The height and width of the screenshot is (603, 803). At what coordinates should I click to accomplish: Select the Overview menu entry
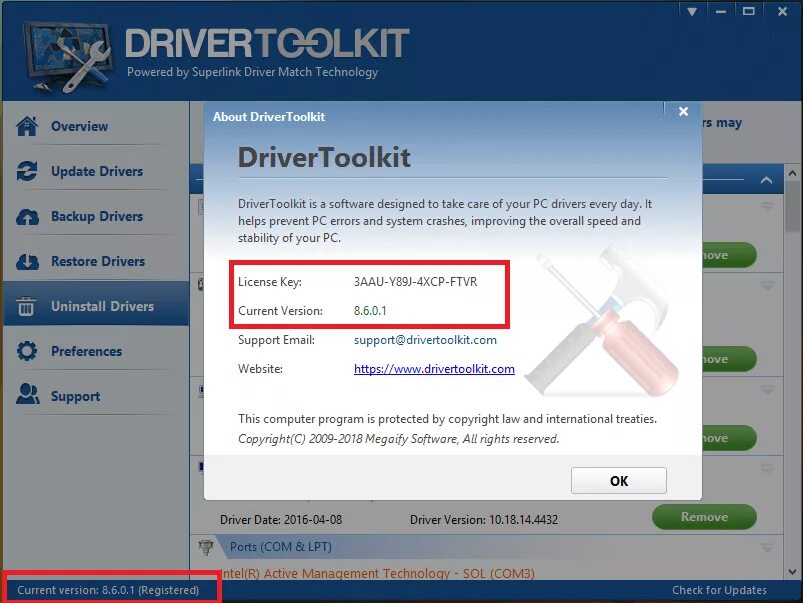point(78,126)
